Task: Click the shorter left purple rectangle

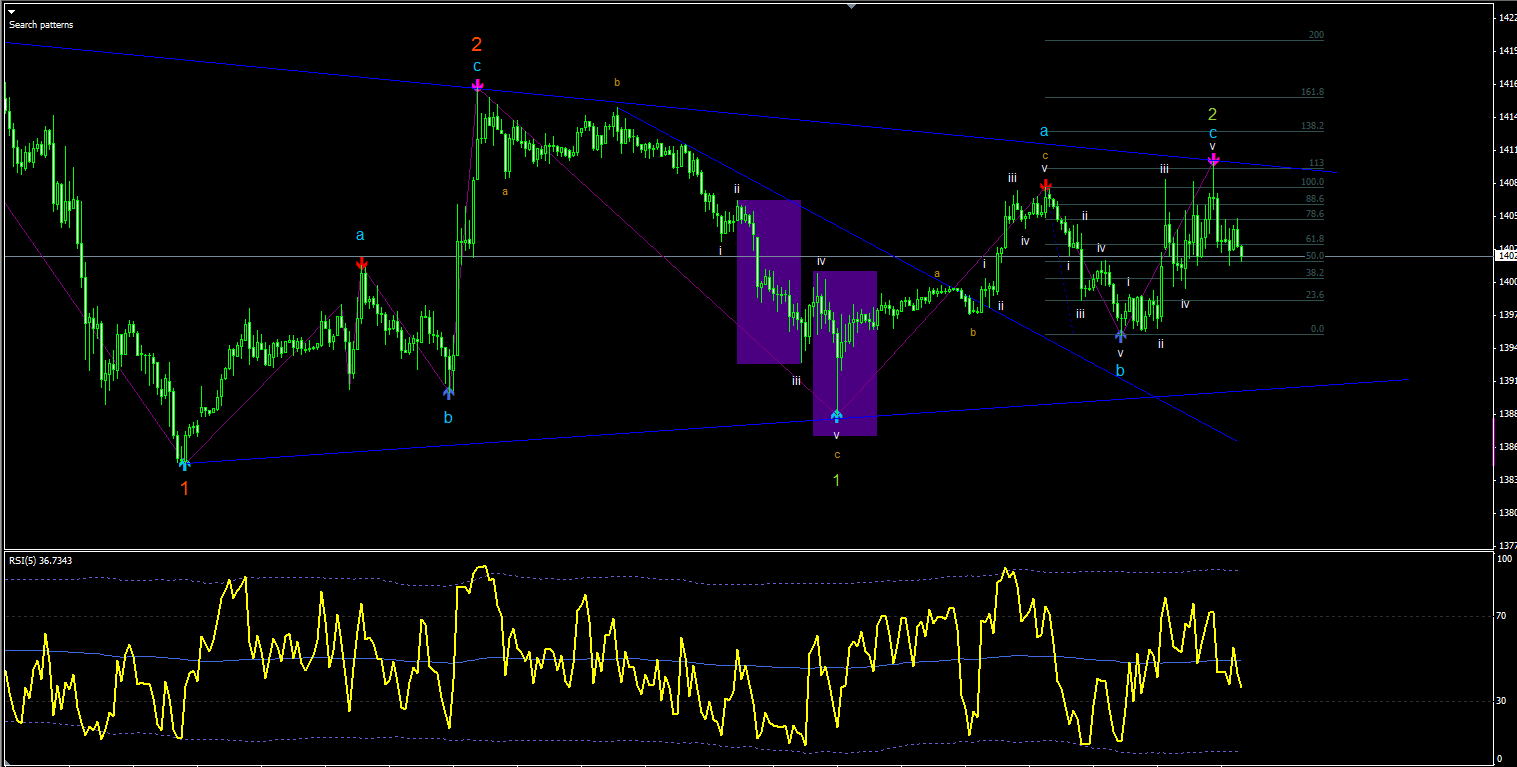Action: tap(769, 282)
